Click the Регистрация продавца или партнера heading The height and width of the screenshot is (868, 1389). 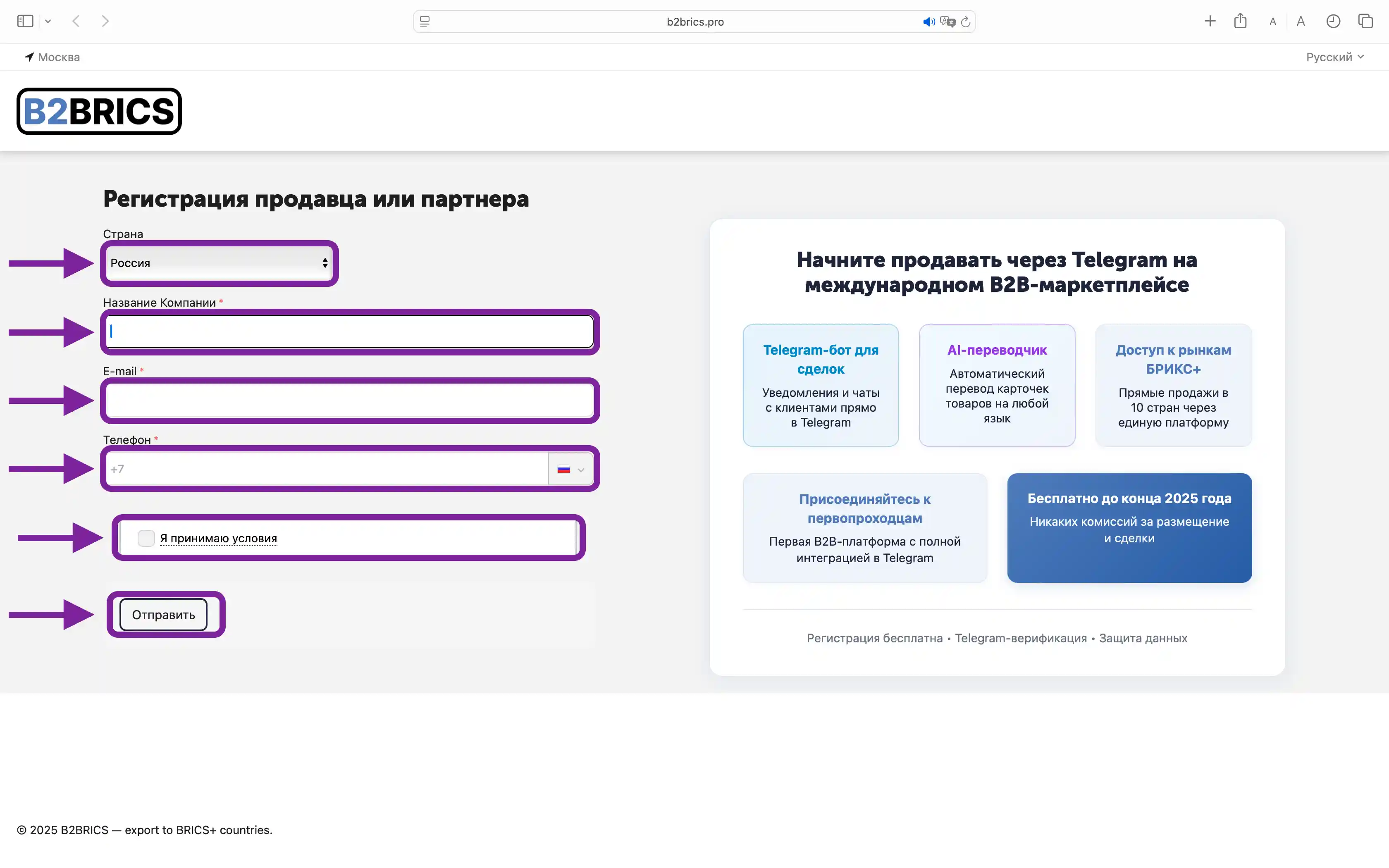316,199
